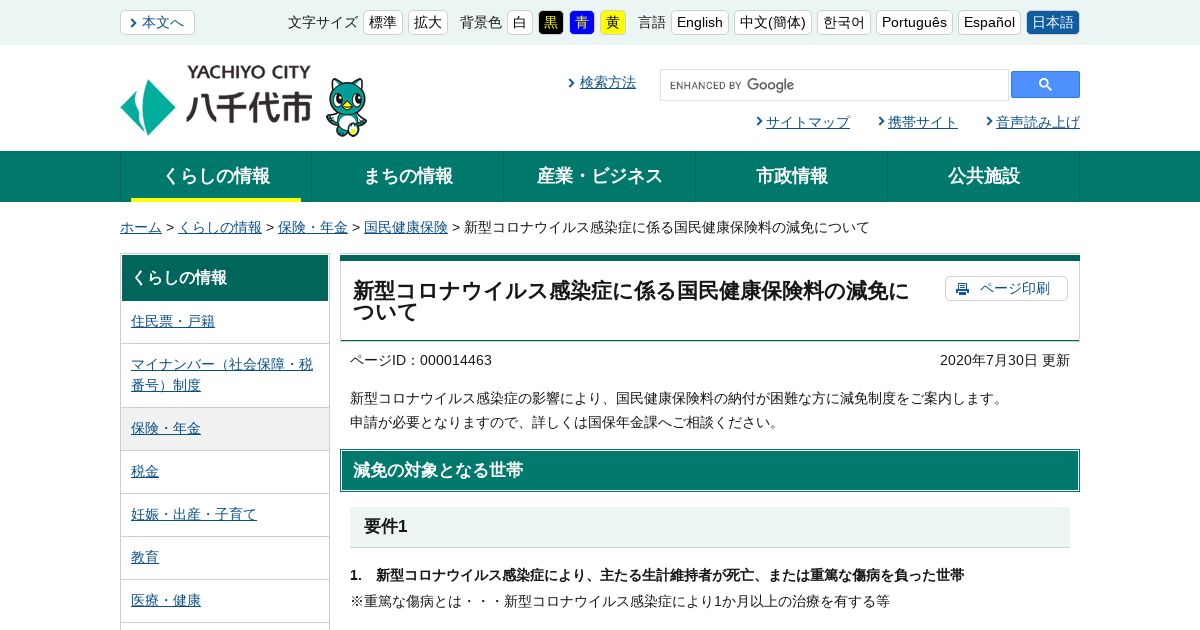Click the Yachiyo City logo
The height and width of the screenshot is (630, 1200).
coord(216,100)
